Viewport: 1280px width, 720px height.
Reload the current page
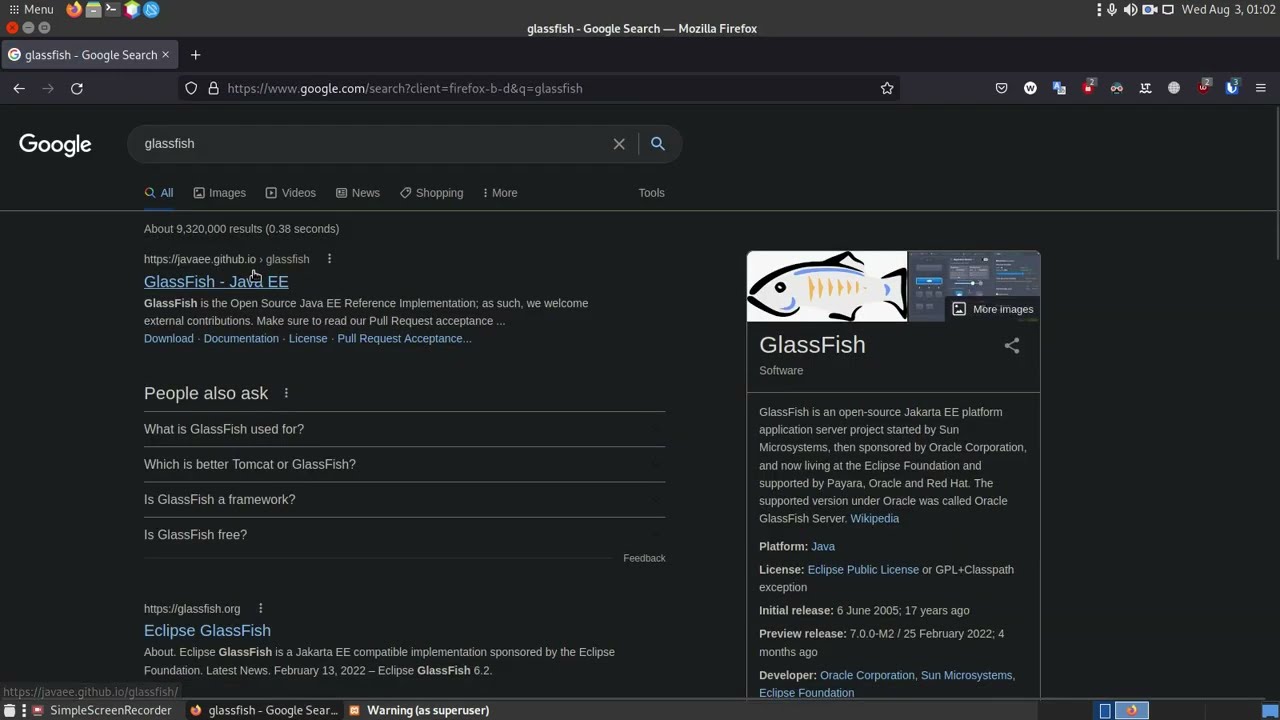point(77,88)
